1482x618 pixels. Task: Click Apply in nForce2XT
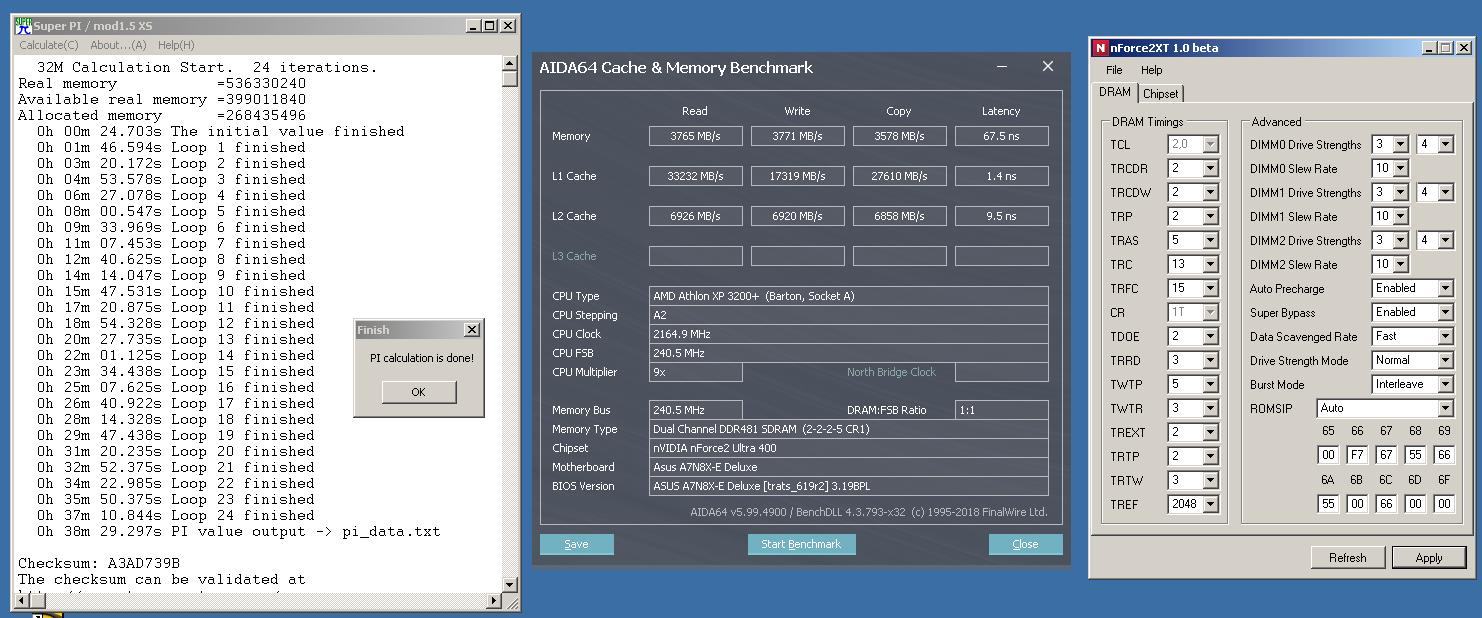[x=1429, y=557]
